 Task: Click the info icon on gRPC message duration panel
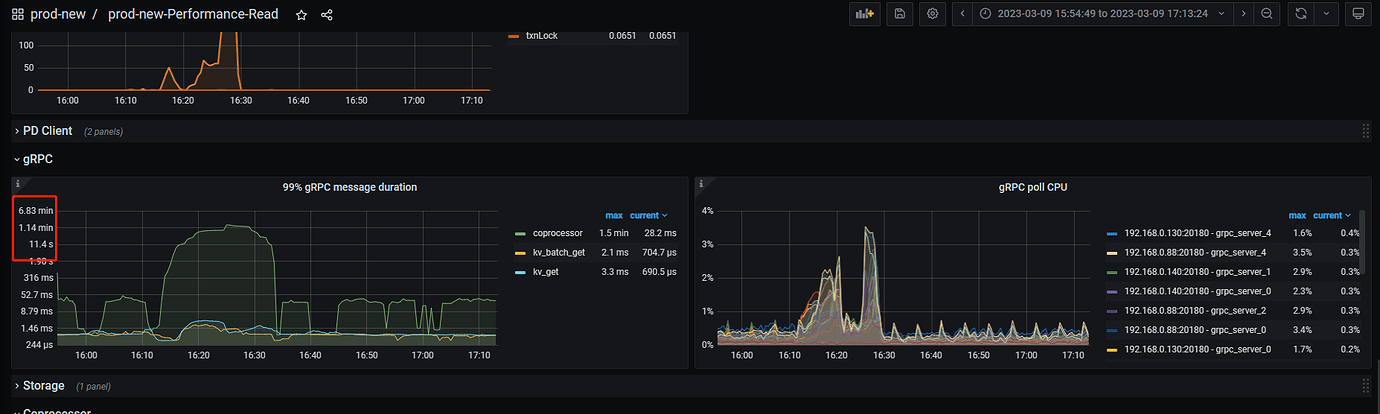tap(18, 184)
